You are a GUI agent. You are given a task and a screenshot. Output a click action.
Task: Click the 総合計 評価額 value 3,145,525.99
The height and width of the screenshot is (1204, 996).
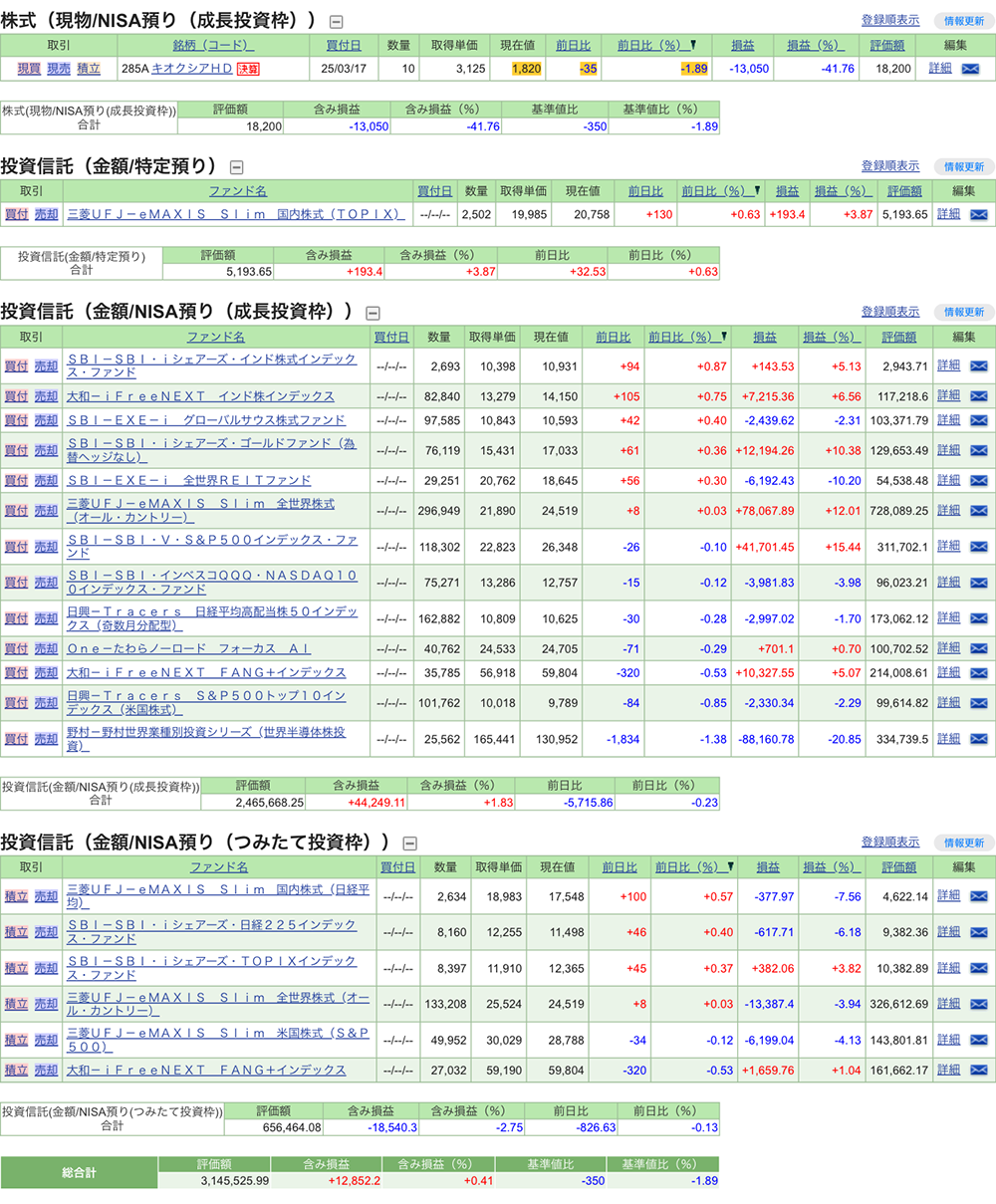(233, 1181)
